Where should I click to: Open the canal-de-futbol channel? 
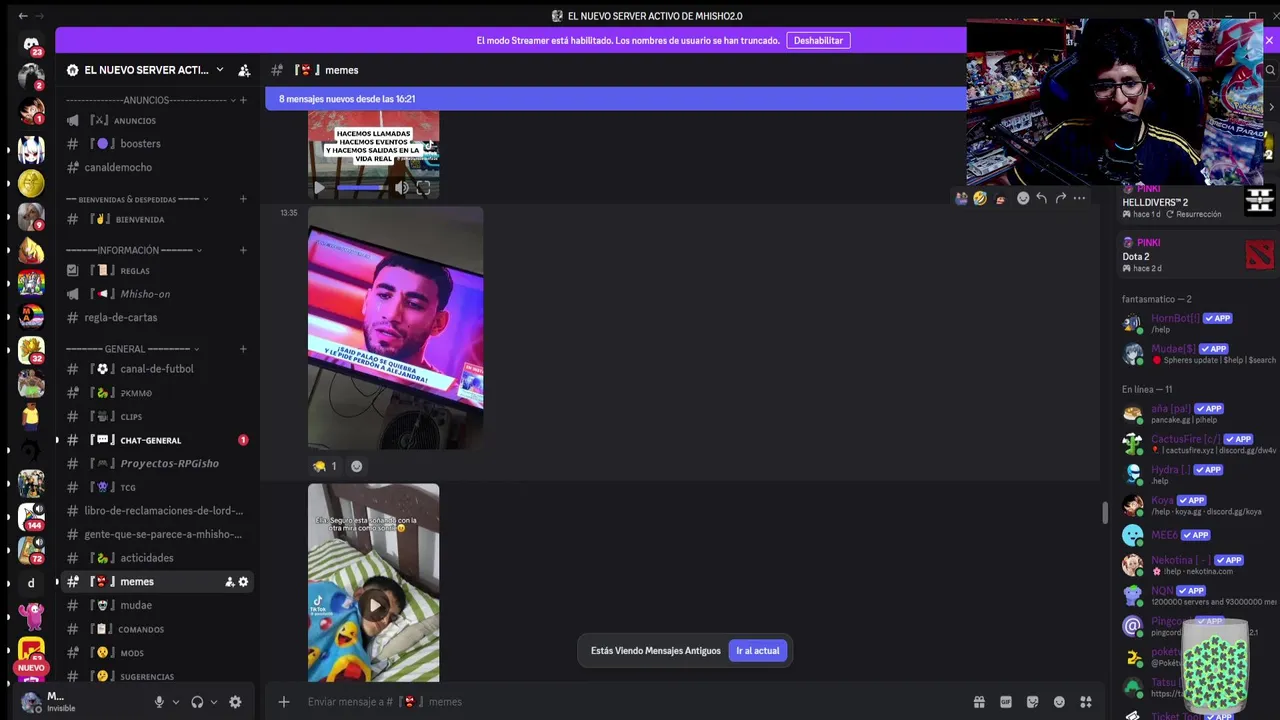(157, 369)
